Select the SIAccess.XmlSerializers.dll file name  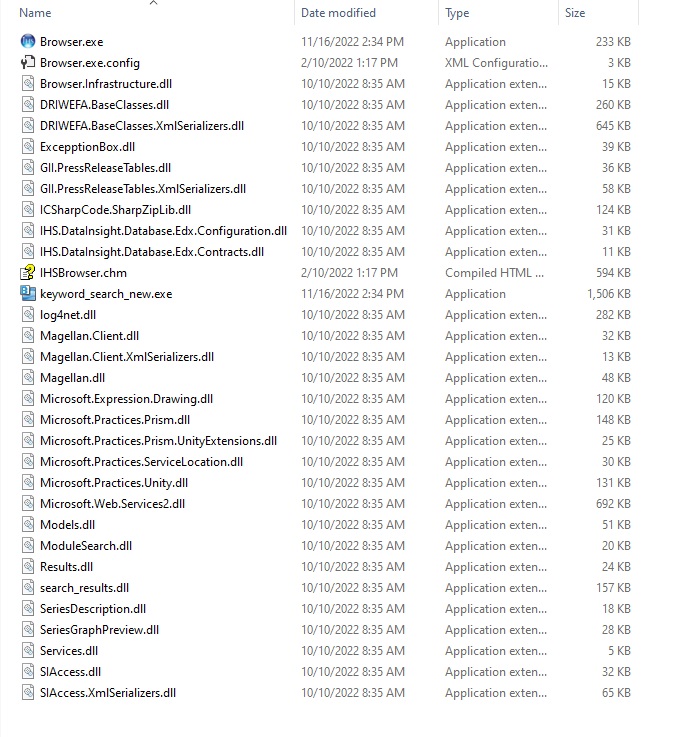(108, 693)
